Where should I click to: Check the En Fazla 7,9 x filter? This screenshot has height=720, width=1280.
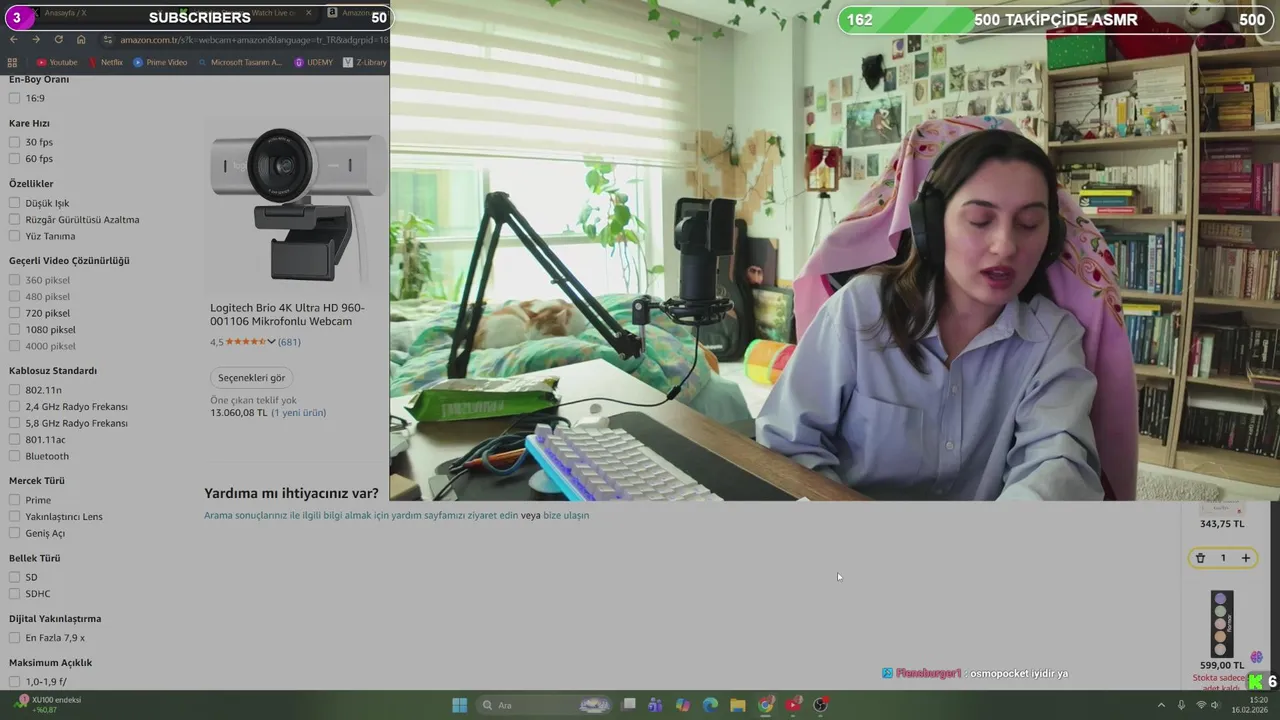(14, 637)
